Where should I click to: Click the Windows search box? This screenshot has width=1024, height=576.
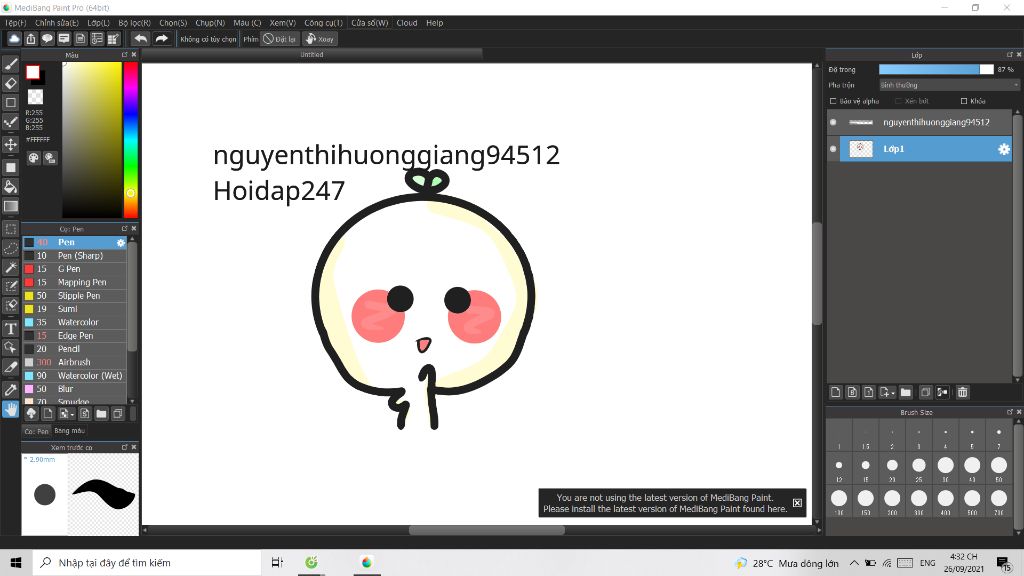point(147,562)
